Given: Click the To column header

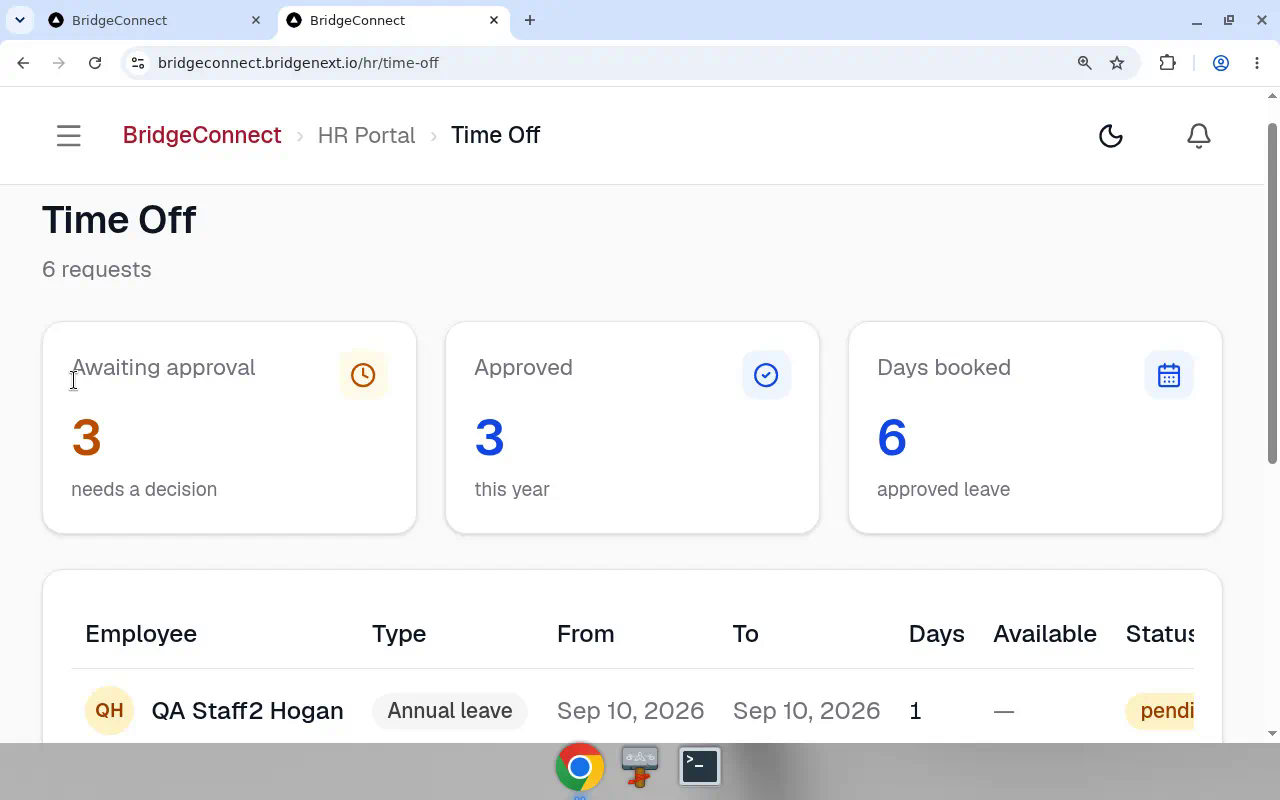Looking at the screenshot, I should tap(746, 634).
